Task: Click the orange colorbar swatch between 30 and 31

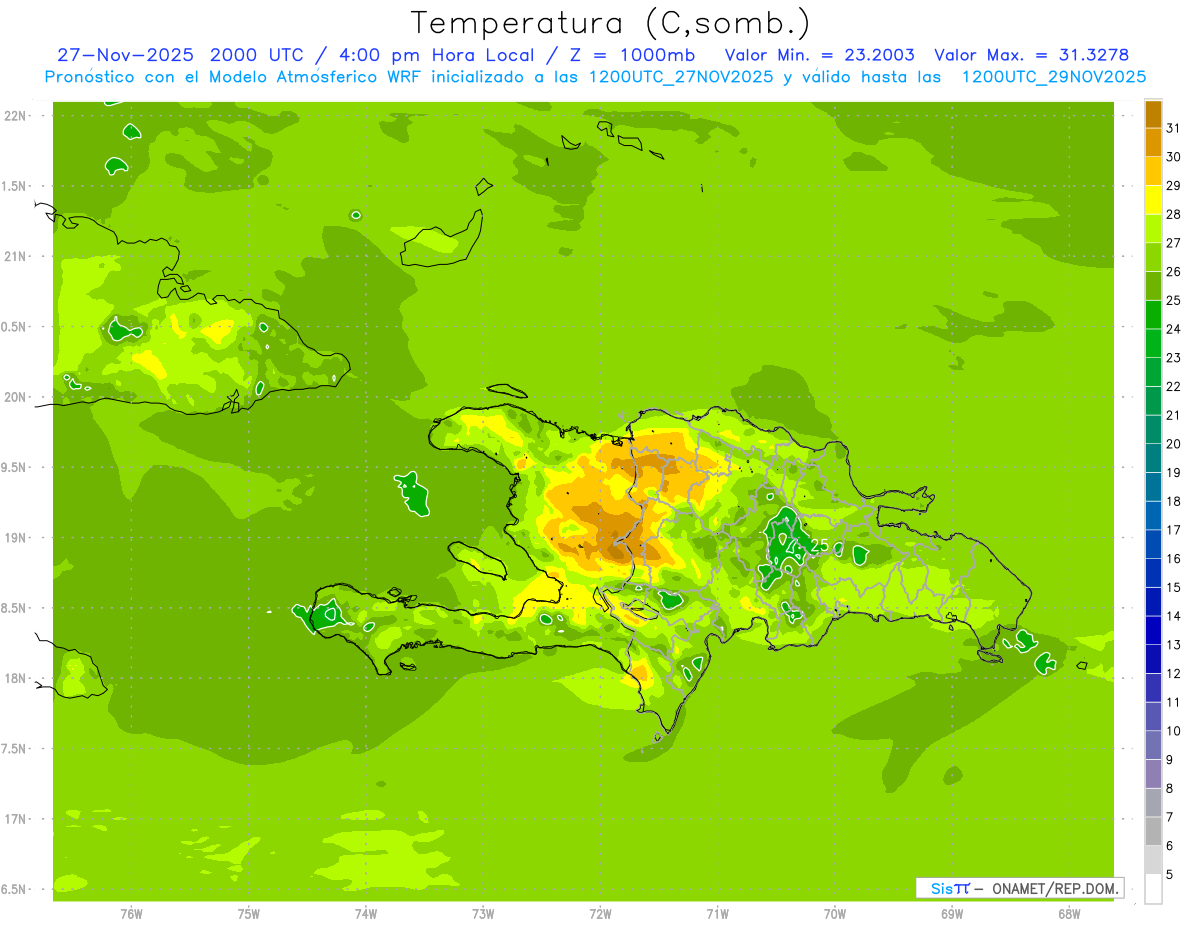Action: (1153, 142)
